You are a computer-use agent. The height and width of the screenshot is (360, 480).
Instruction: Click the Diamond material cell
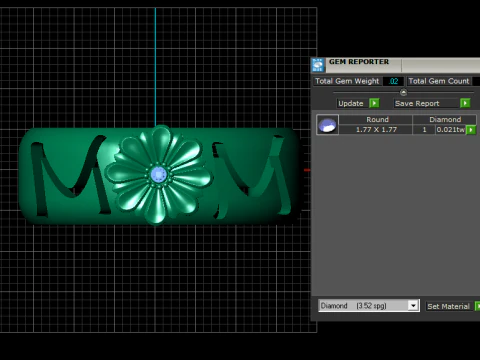(445, 119)
